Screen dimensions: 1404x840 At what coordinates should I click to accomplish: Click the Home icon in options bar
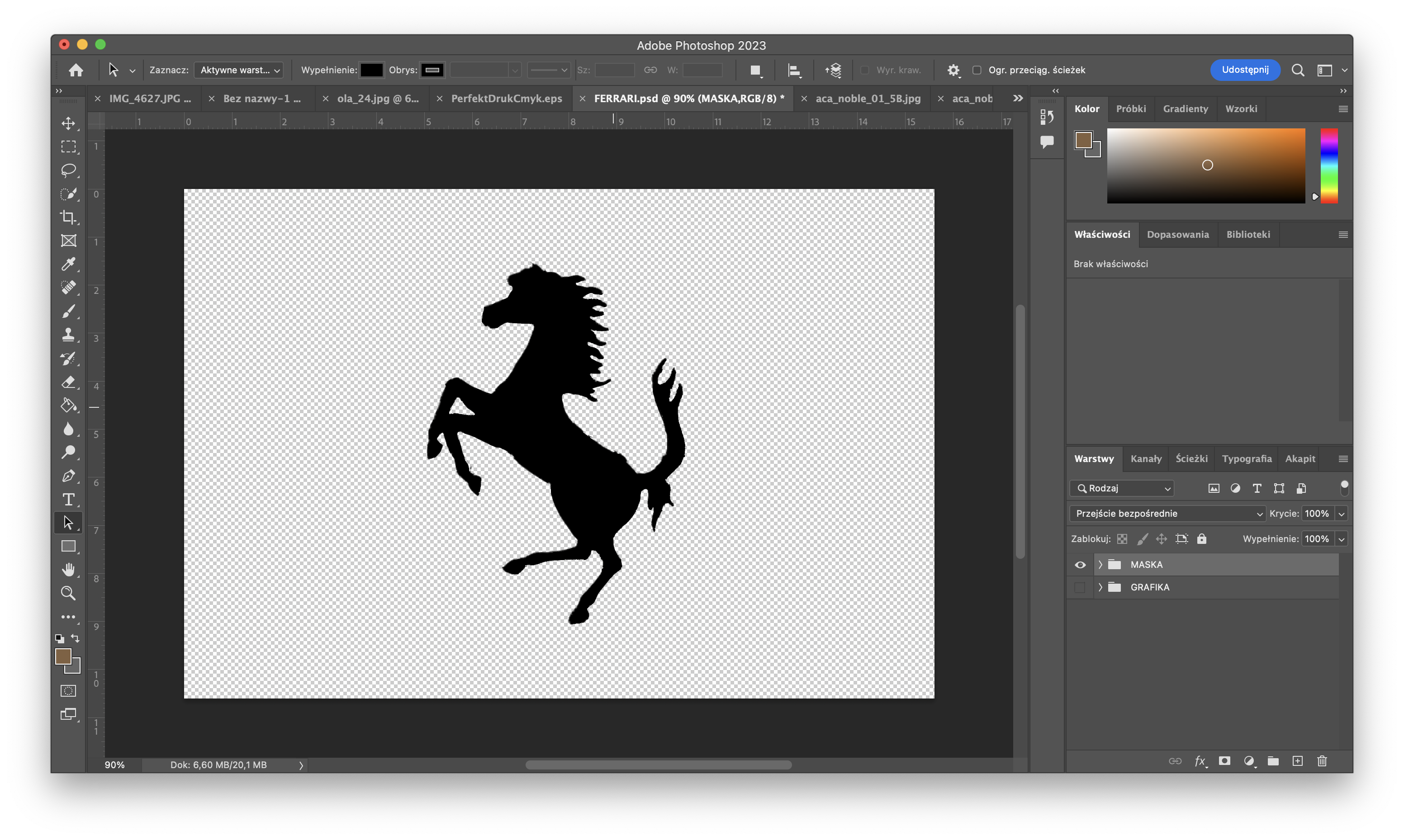click(76, 70)
